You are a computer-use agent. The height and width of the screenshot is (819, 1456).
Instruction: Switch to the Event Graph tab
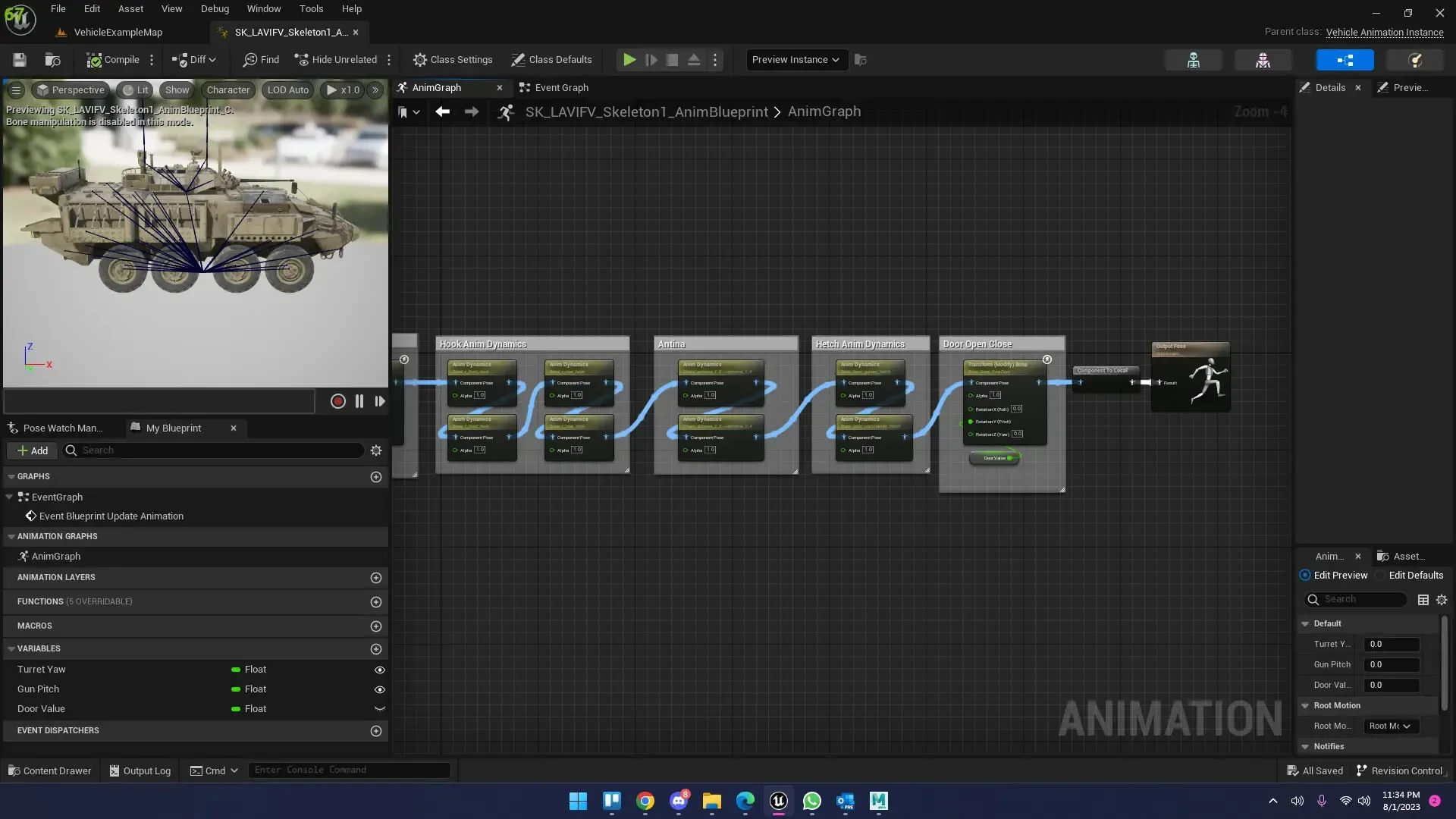(x=561, y=88)
